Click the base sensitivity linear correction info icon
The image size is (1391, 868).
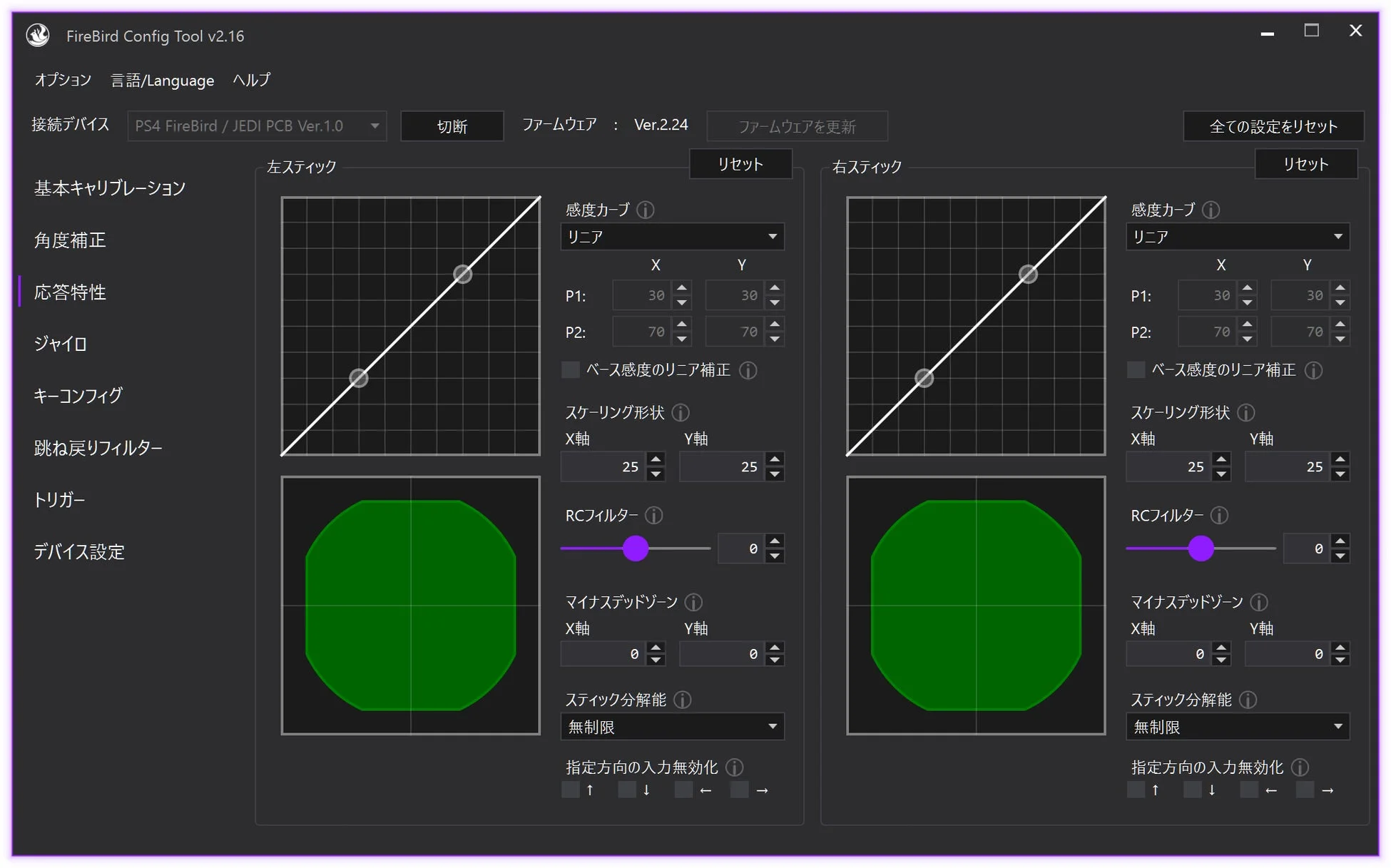pyautogui.click(x=748, y=370)
